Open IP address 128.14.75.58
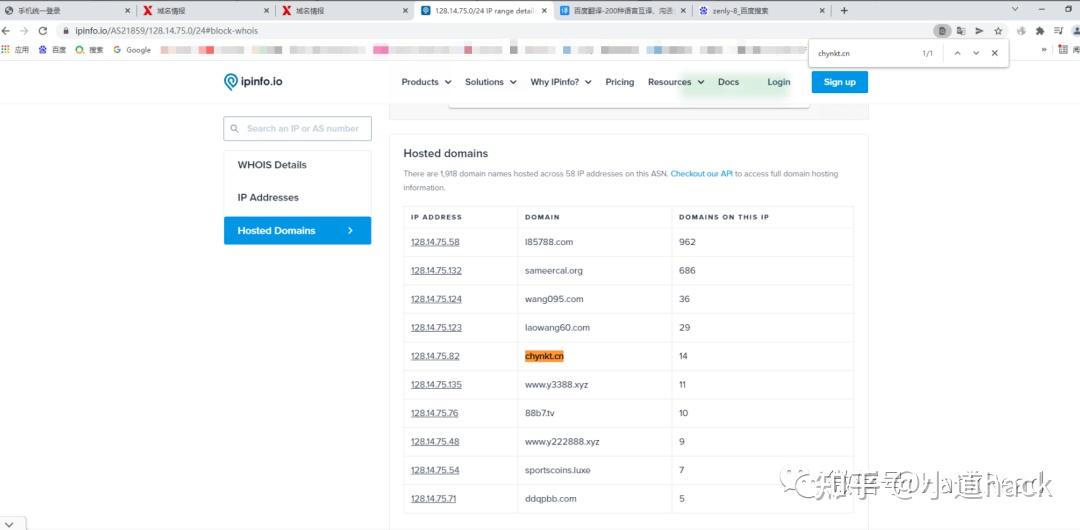The image size is (1080, 530). (x=435, y=242)
